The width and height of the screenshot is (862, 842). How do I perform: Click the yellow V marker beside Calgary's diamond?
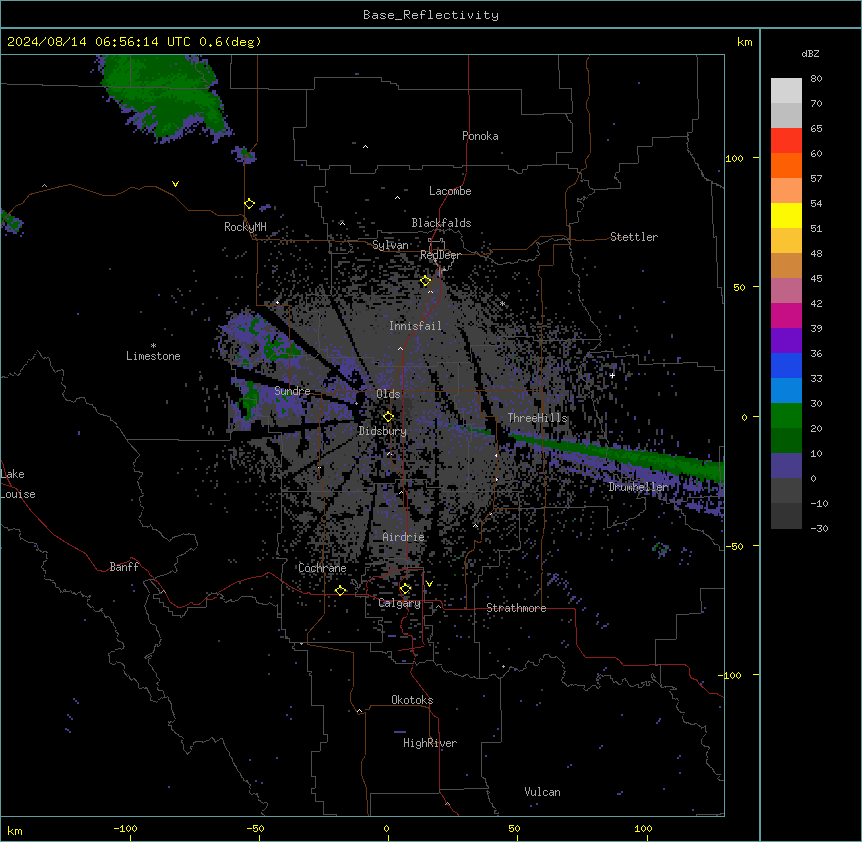pos(429,584)
